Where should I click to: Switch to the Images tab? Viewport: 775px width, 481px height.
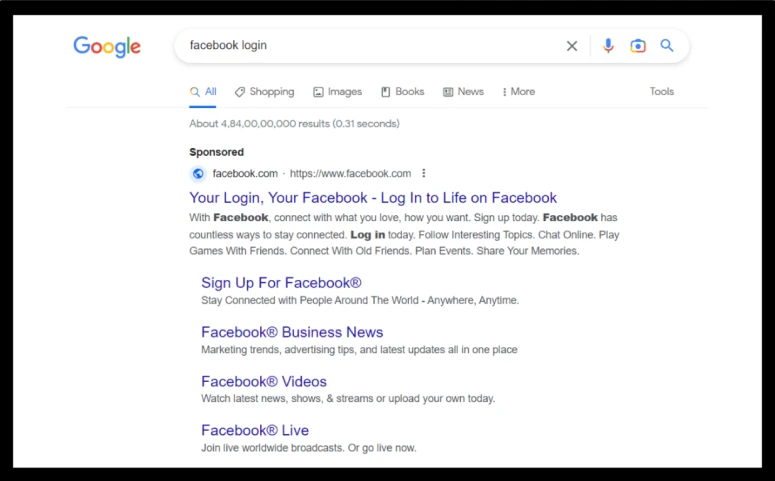tap(338, 91)
